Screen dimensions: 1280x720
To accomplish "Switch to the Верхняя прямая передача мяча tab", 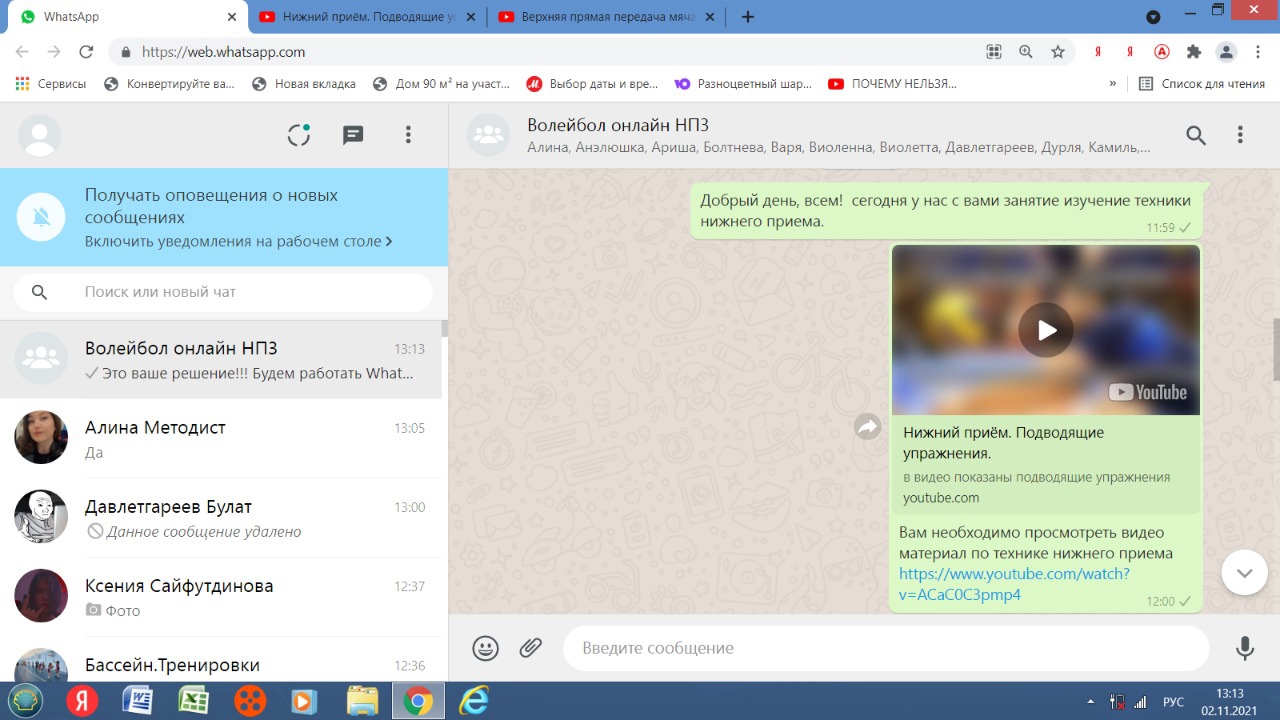I will [x=604, y=17].
